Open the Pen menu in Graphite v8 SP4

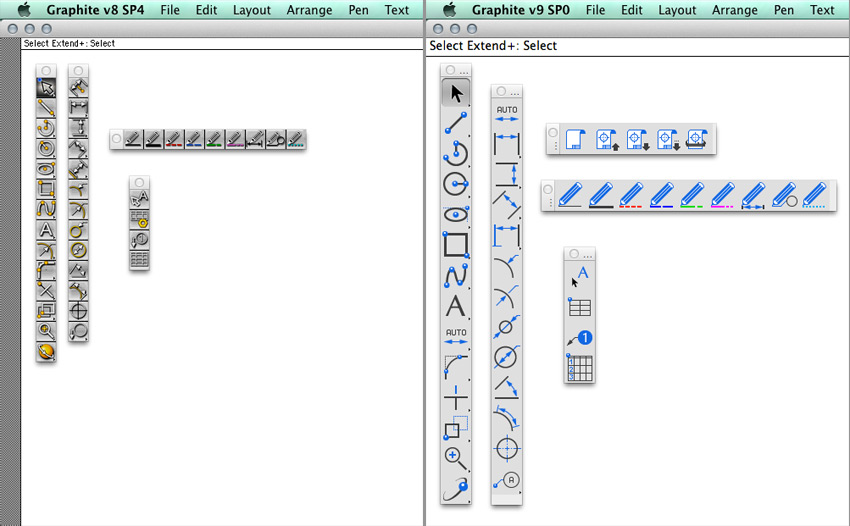(358, 10)
